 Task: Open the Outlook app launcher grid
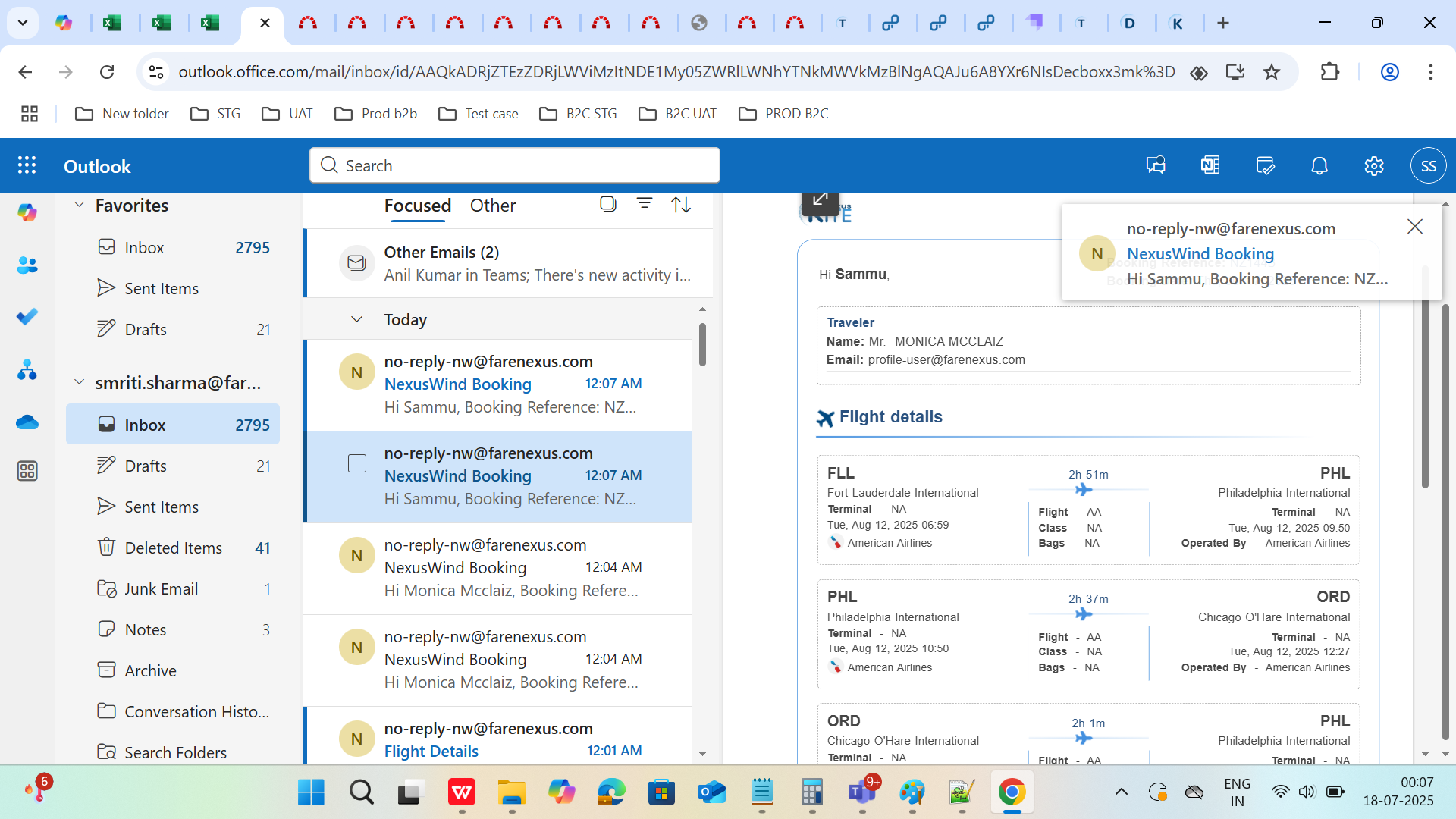(27, 165)
